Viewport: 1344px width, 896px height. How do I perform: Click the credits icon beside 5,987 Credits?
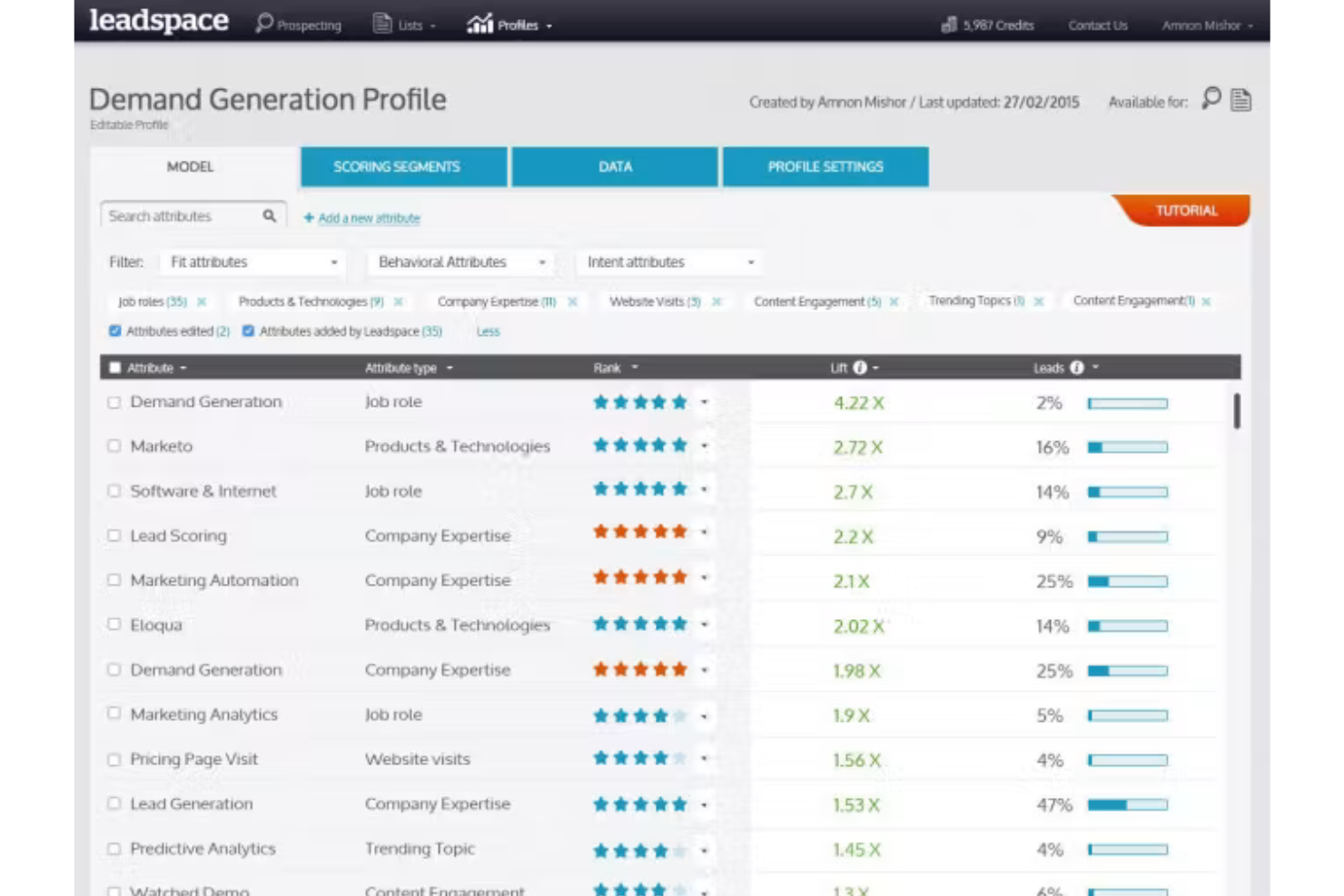pyautogui.click(x=949, y=25)
